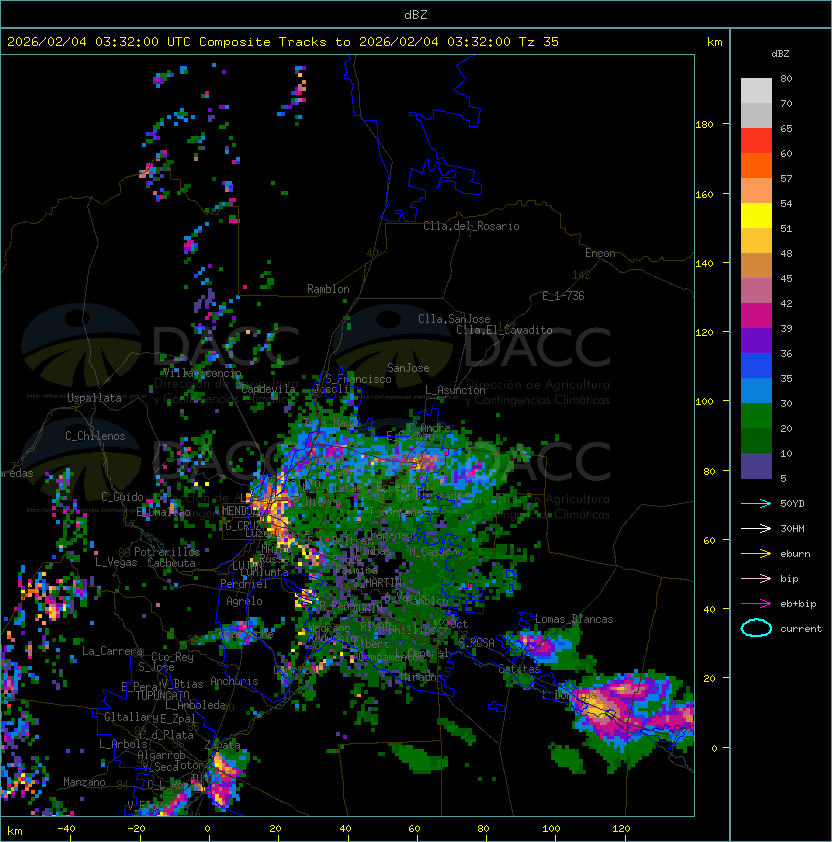Click the 'Potrerillos' map label
Viewport: 832px width, 842px height.
(x=167, y=552)
